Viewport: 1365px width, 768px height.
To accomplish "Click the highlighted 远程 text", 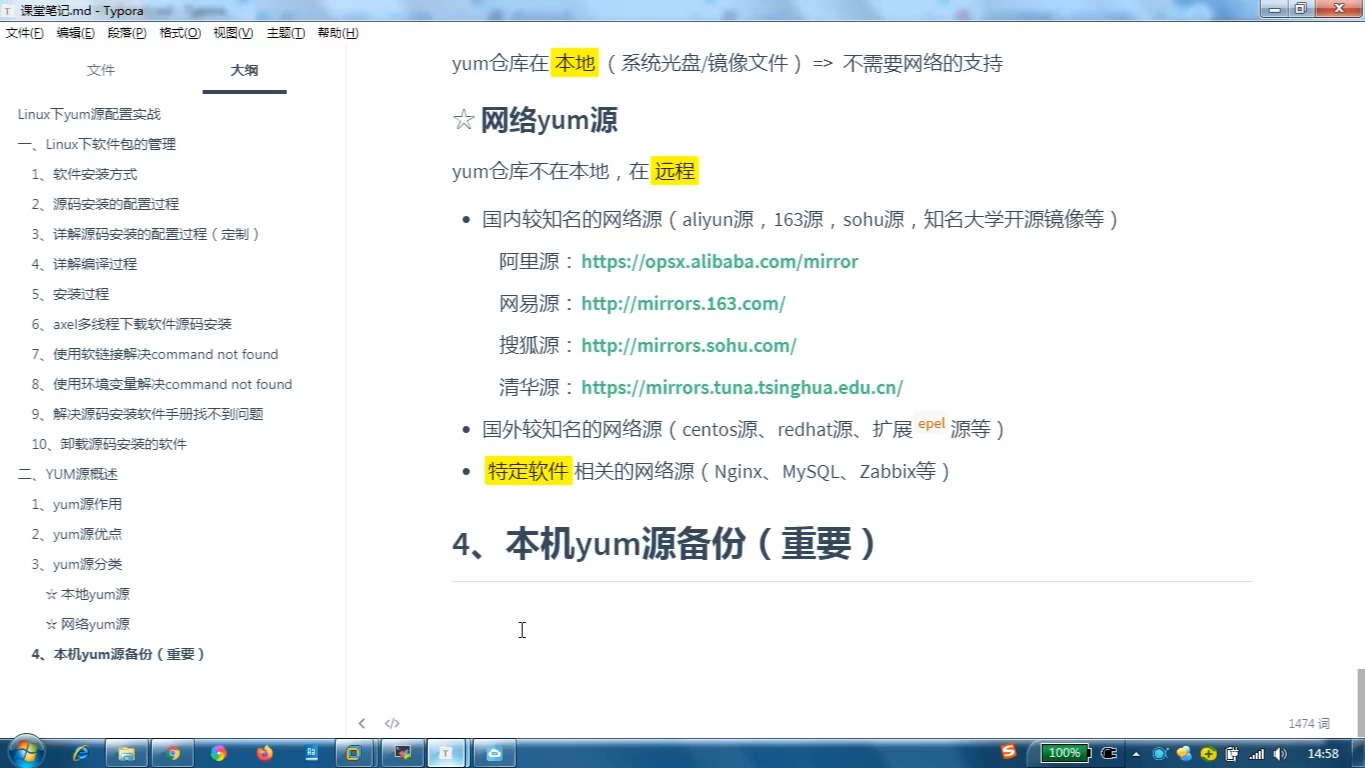I will [x=675, y=171].
